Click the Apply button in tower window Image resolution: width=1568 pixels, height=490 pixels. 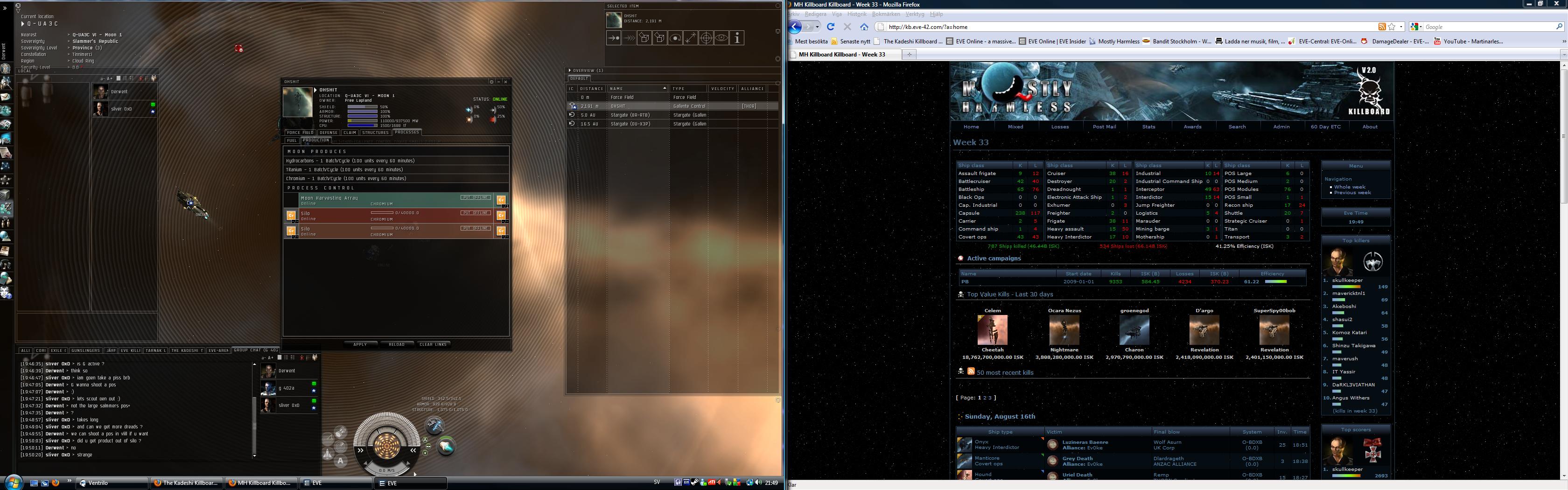(360, 344)
